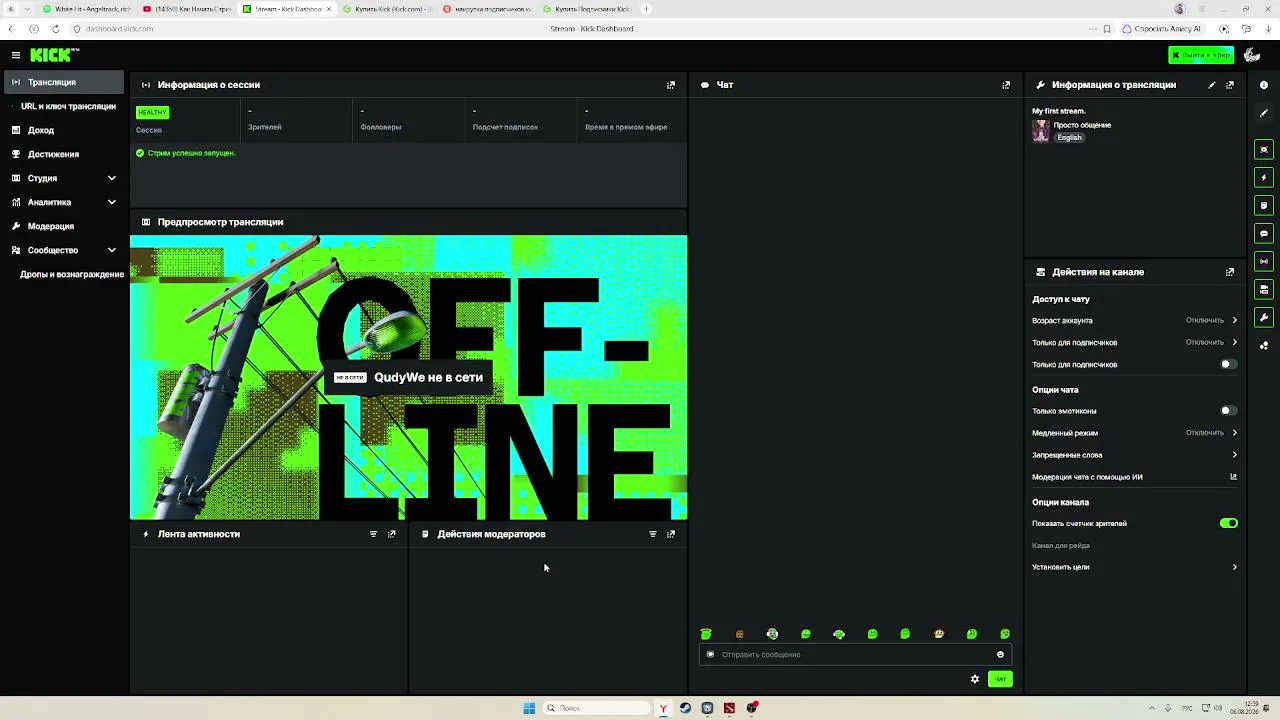Click the three-dots icon at the sidebar bottom
This screenshot has width=1280, height=720.
[x=1264, y=346]
